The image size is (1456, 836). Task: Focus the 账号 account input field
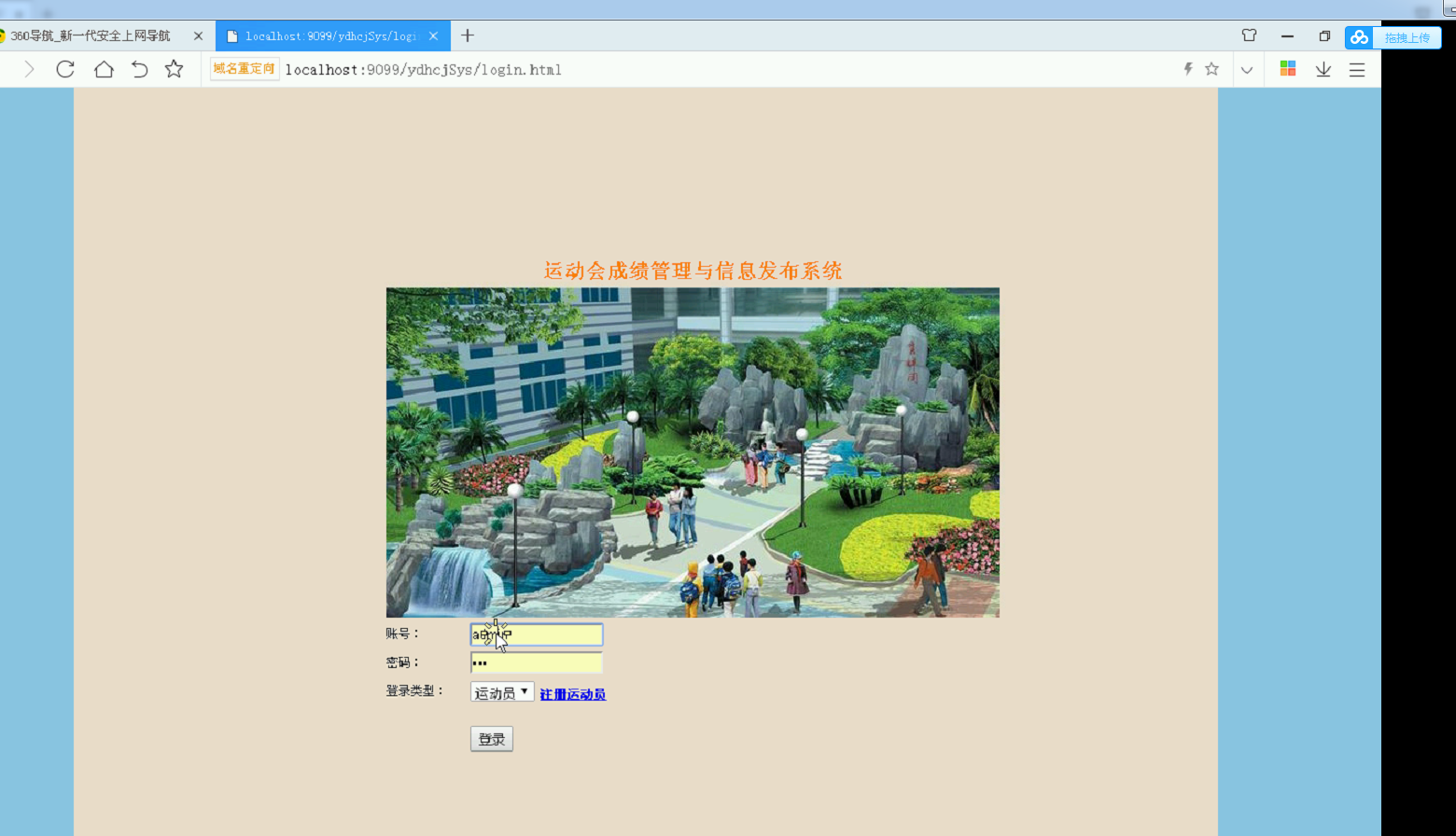(x=537, y=634)
